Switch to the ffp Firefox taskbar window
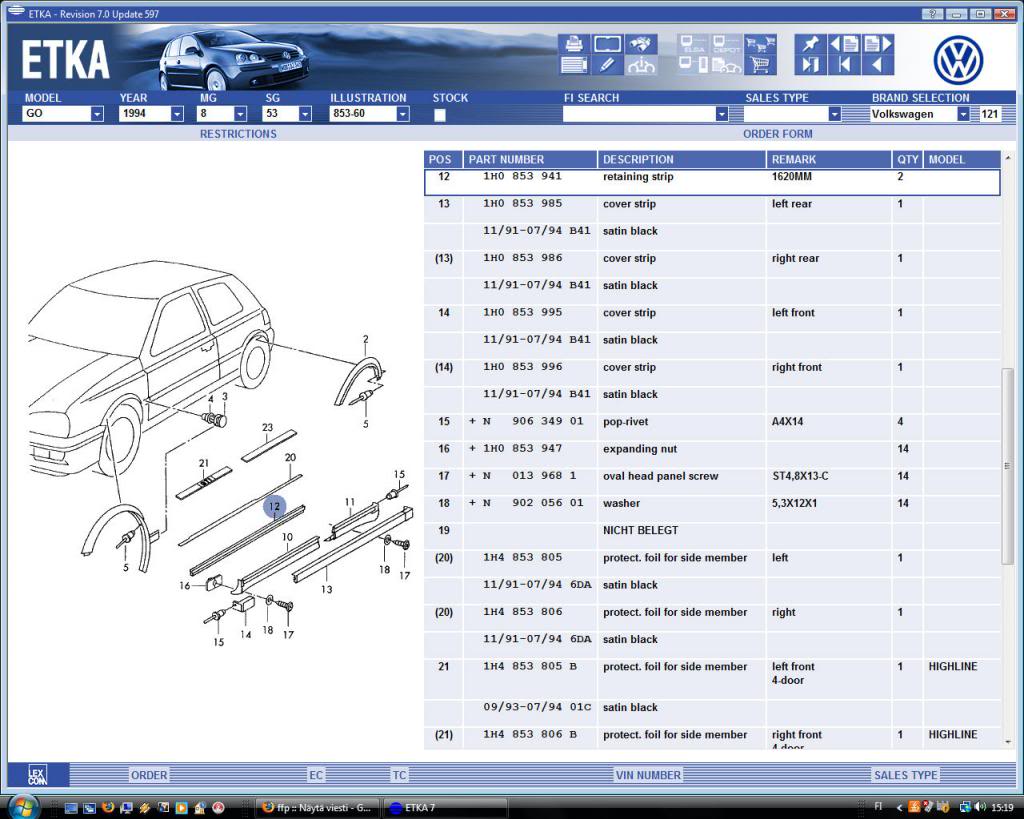The height and width of the screenshot is (819, 1024). point(317,808)
